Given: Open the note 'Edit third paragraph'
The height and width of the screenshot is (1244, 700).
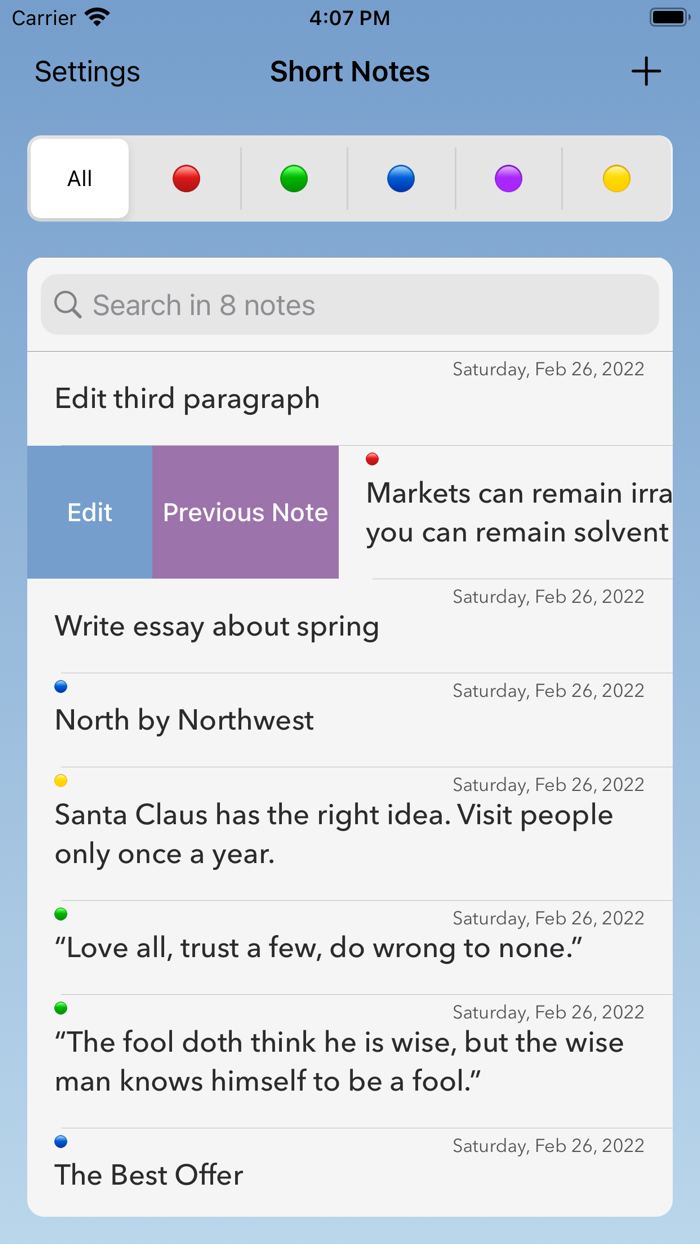Looking at the screenshot, I should pyautogui.click(x=187, y=398).
